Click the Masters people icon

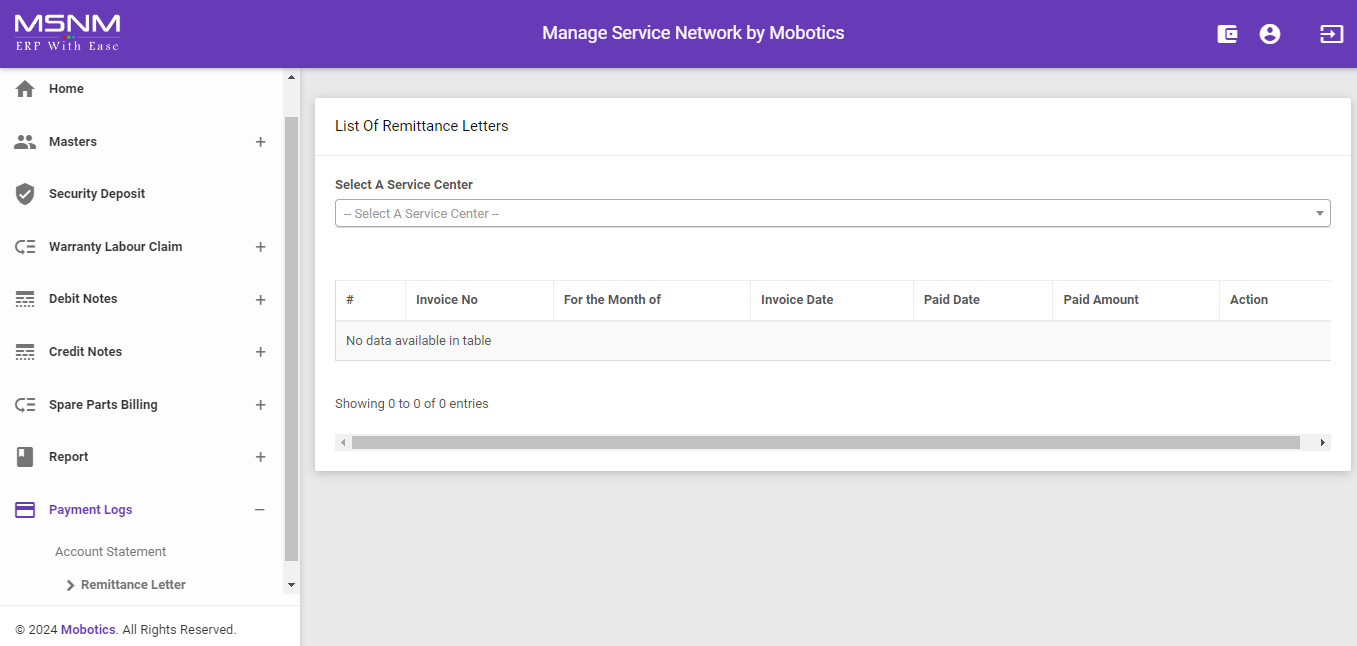click(25, 142)
